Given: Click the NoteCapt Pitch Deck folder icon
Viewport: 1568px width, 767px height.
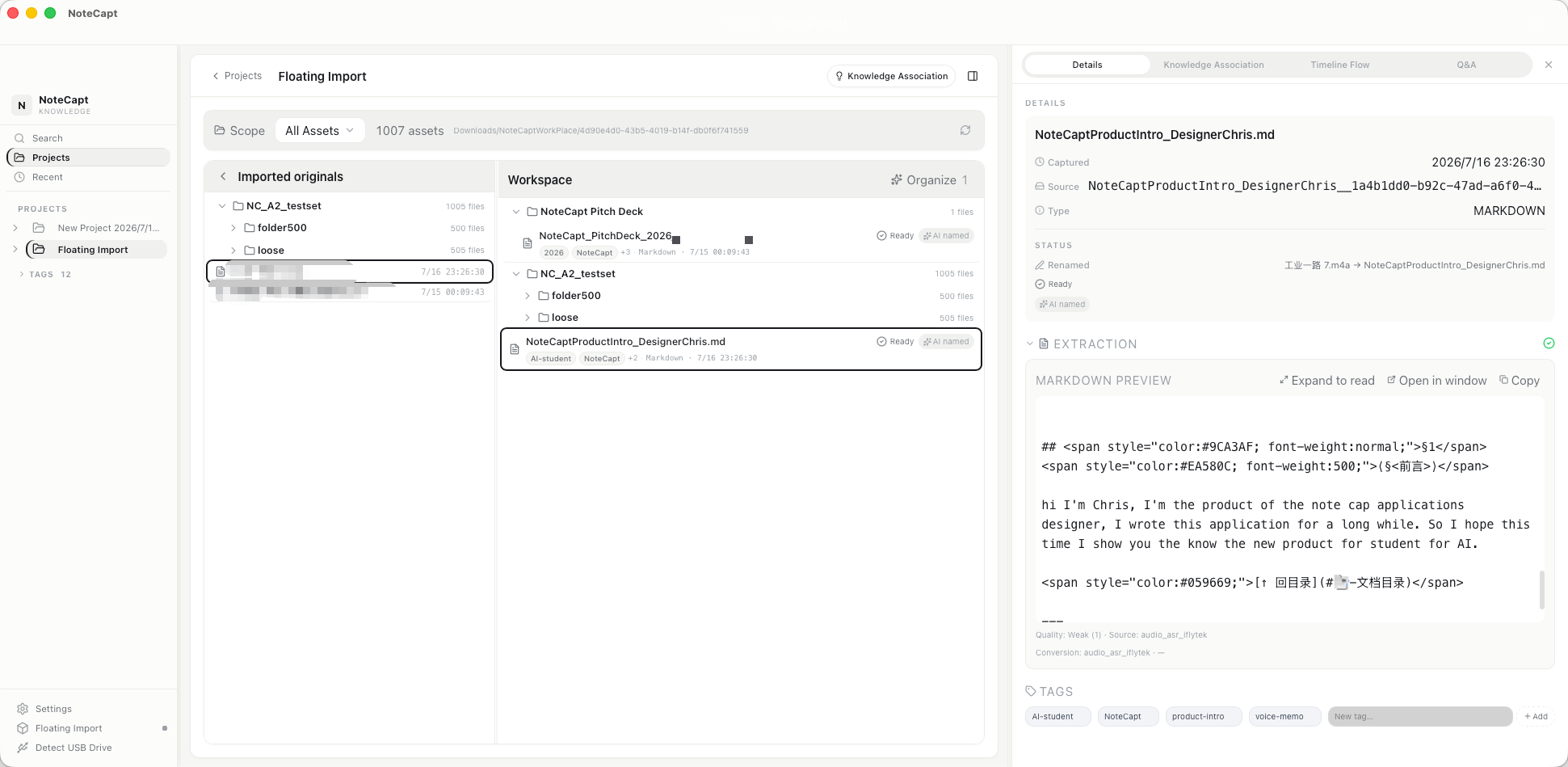Looking at the screenshot, I should coord(532,212).
